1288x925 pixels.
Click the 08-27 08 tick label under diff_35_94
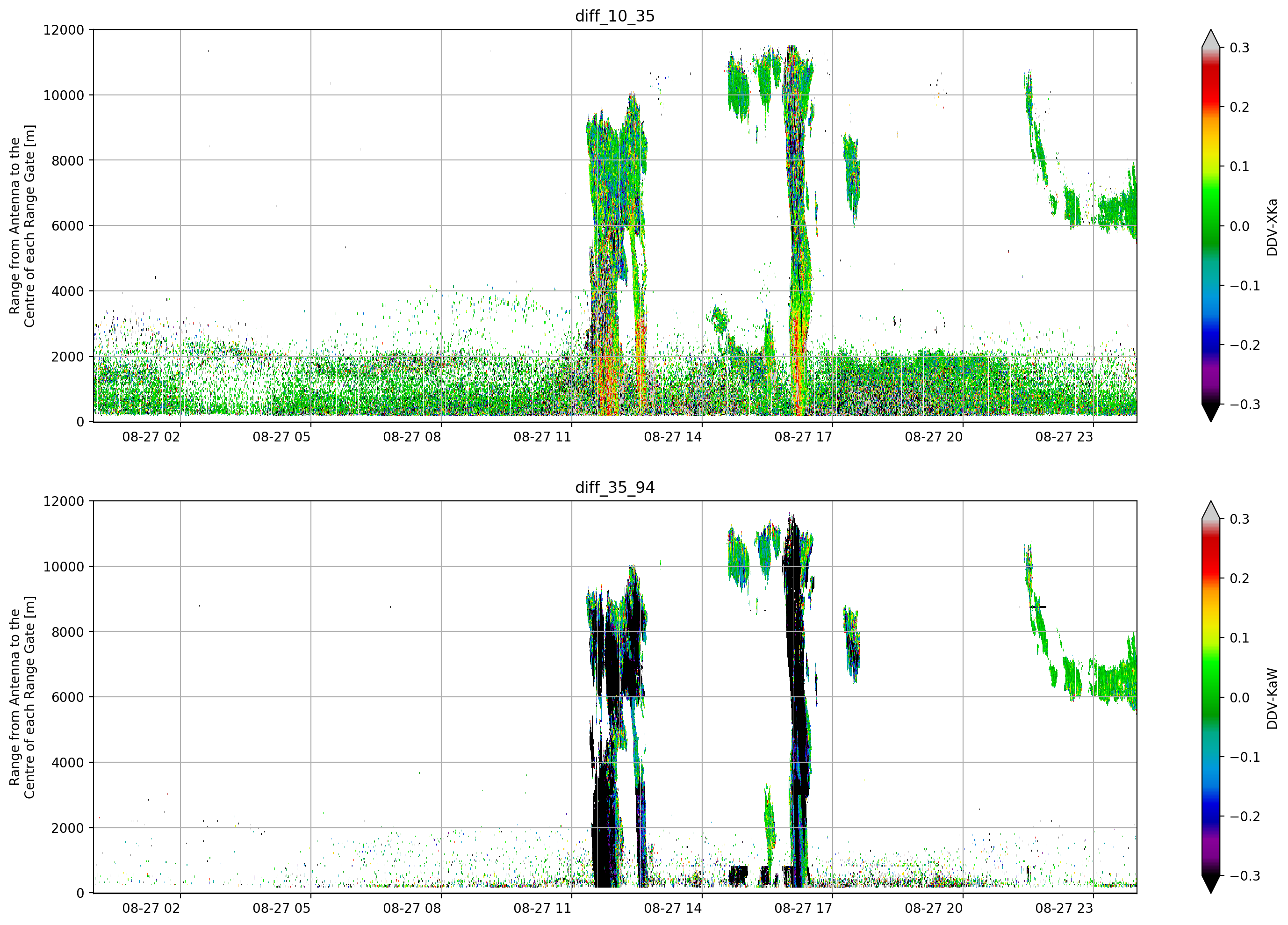[412, 908]
